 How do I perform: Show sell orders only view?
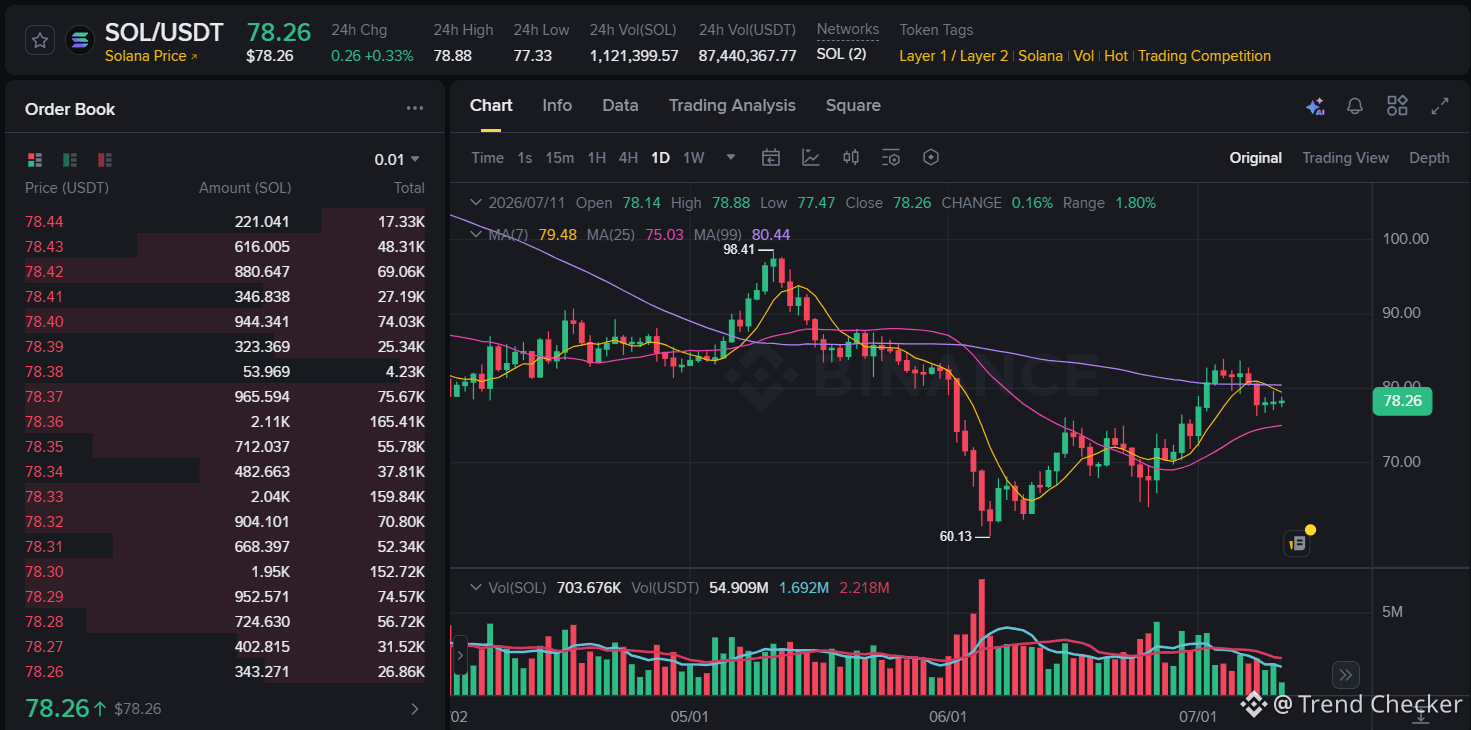pyautogui.click(x=105, y=160)
